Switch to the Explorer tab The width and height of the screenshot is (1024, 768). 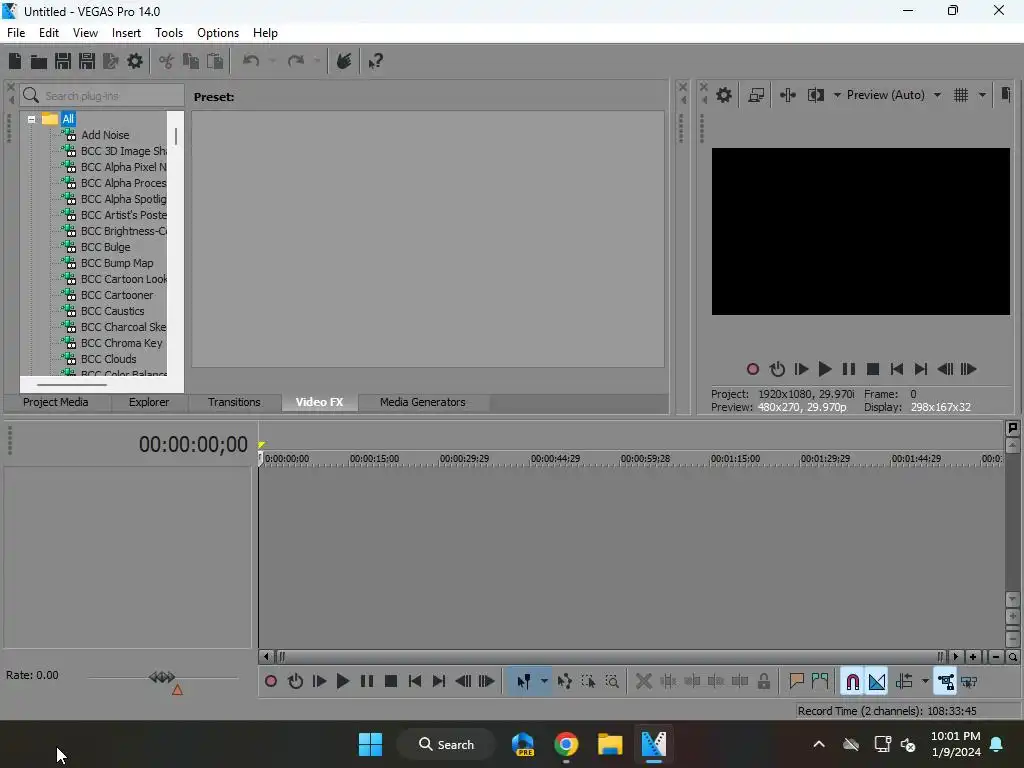(149, 402)
